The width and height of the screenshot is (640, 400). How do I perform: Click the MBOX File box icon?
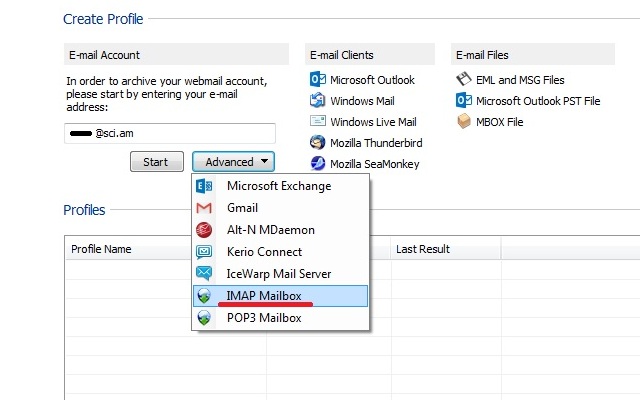click(x=463, y=121)
